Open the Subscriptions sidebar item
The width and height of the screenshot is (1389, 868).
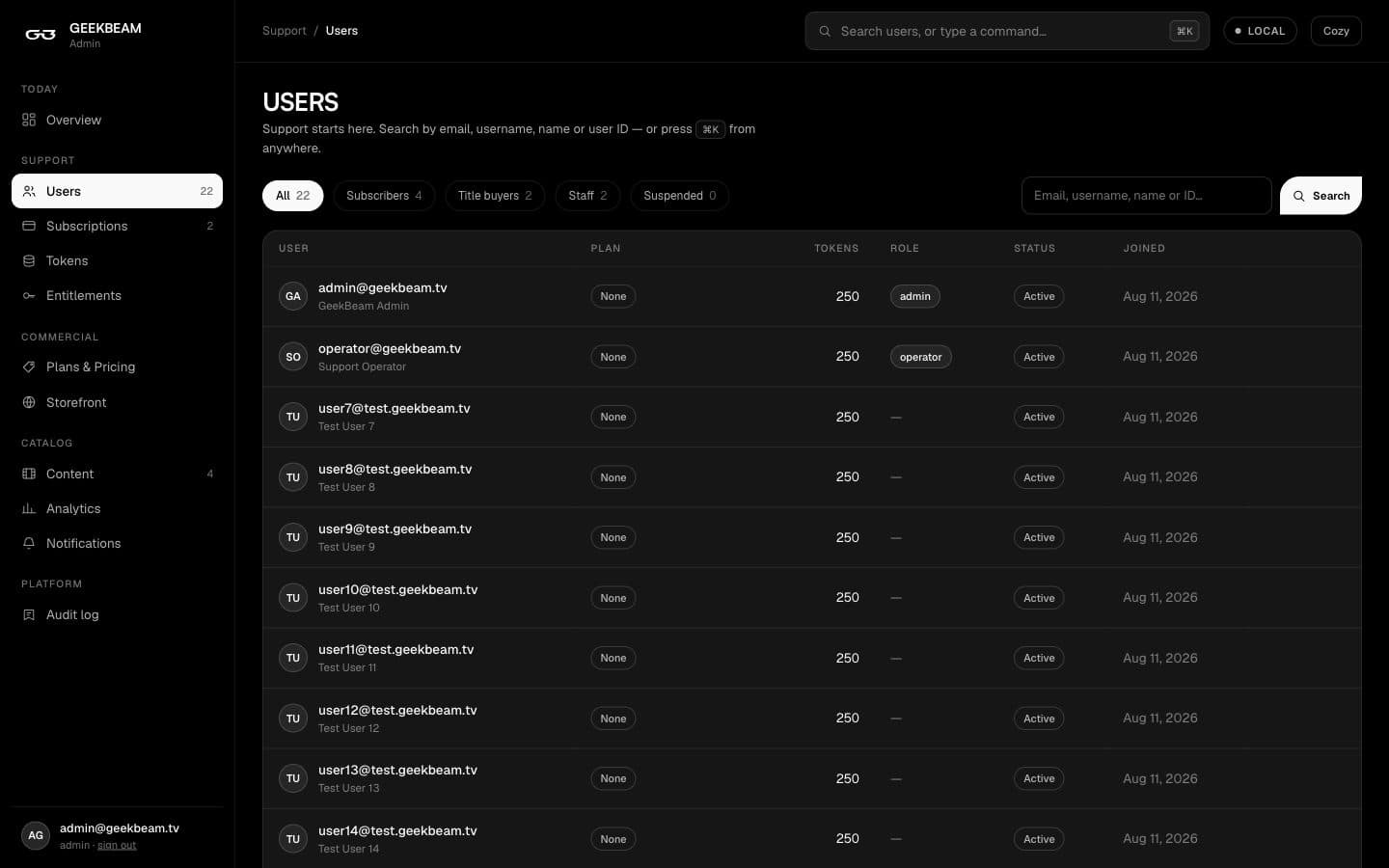pyautogui.click(x=117, y=226)
